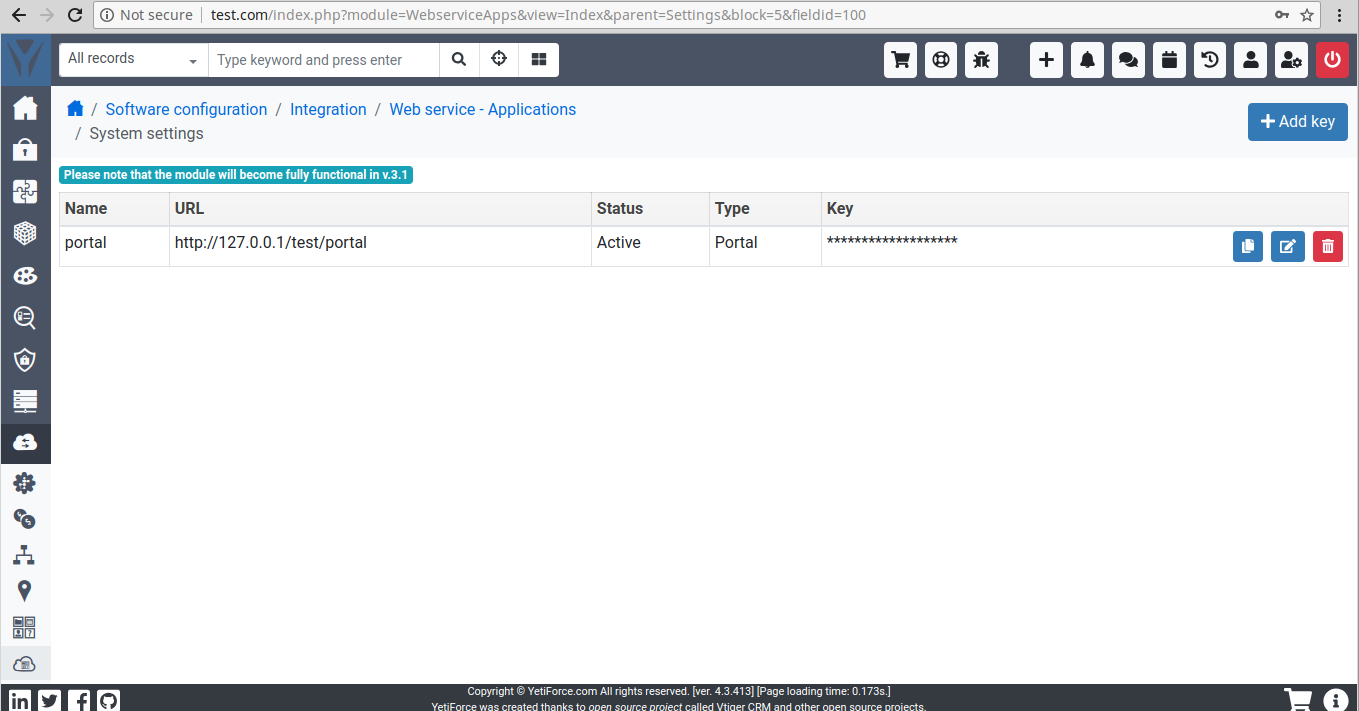Open the grid menu icon next to search
Image resolution: width=1359 pixels, height=711 pixels.
pos(539,60)
